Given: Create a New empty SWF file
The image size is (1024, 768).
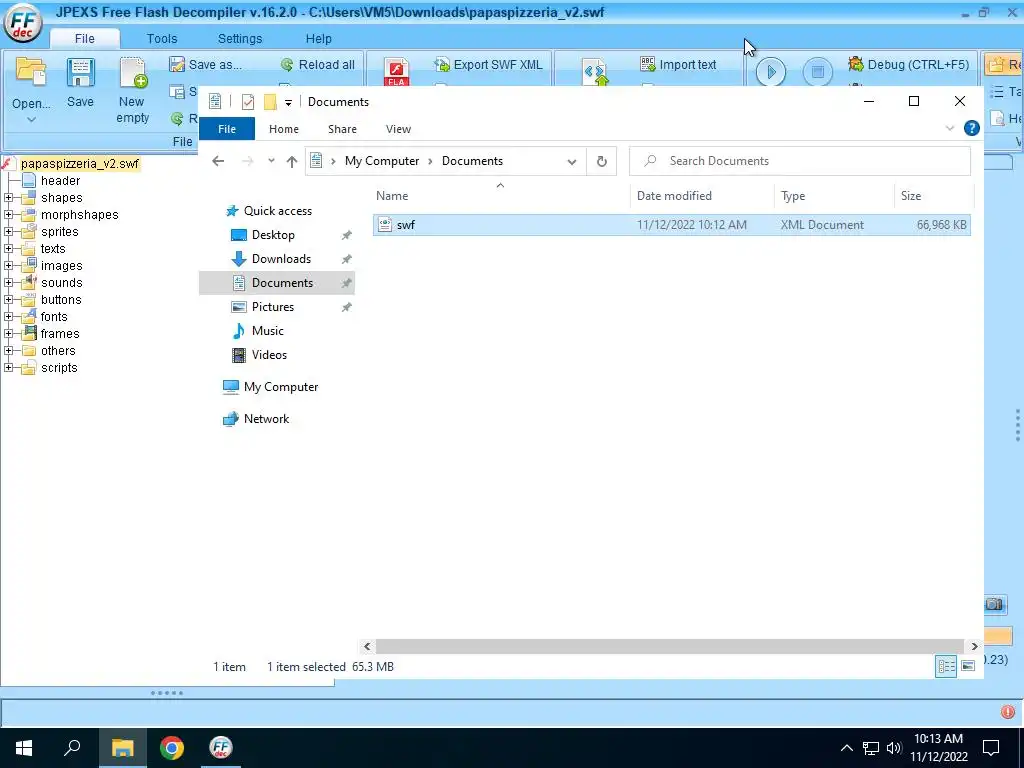Looking at the screenshot, I should [133, 90].
